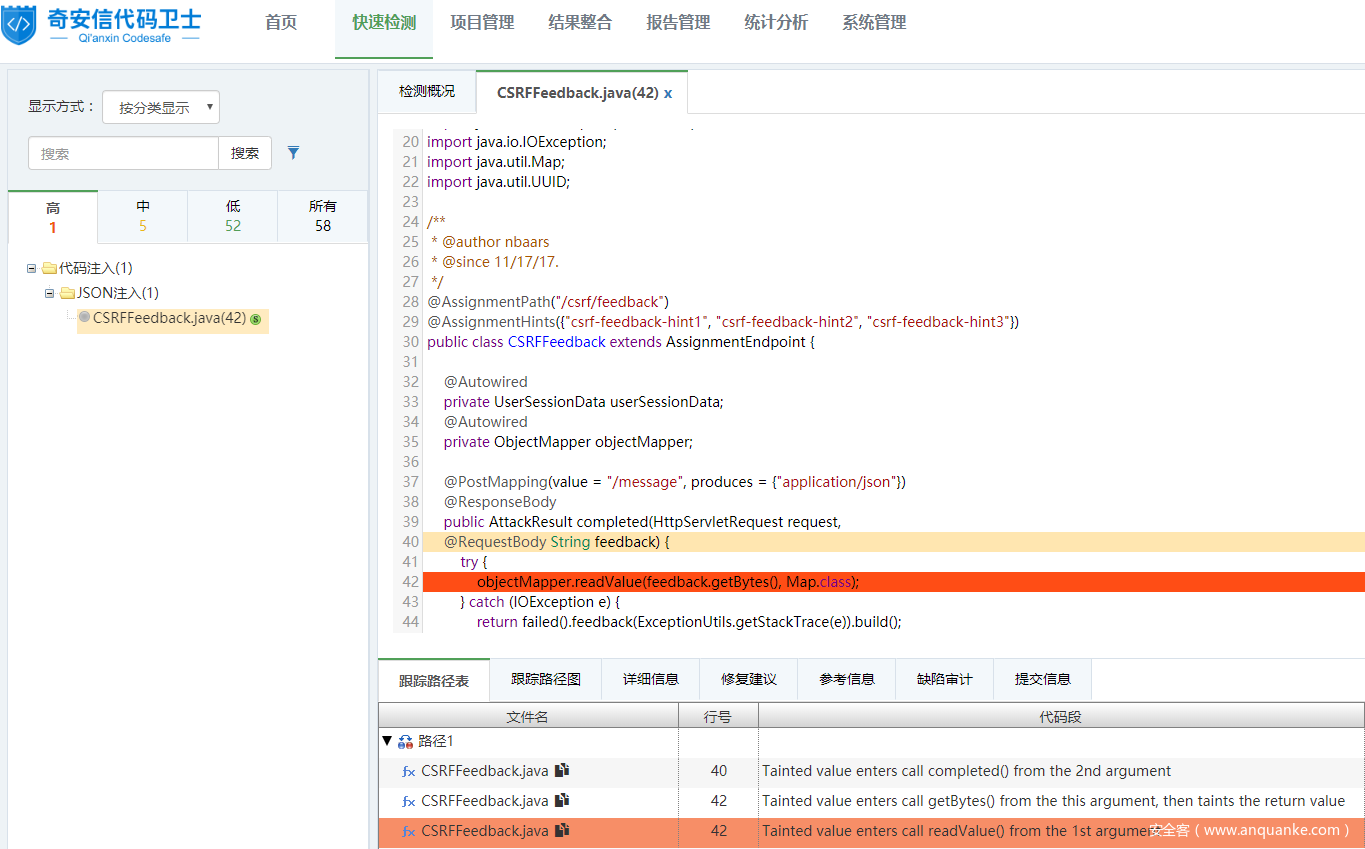This screenshot has height=849, width=1365.
Task: Click grey status circle before CSRFFeedback.java(42)
Action: (x=84, y=318)
